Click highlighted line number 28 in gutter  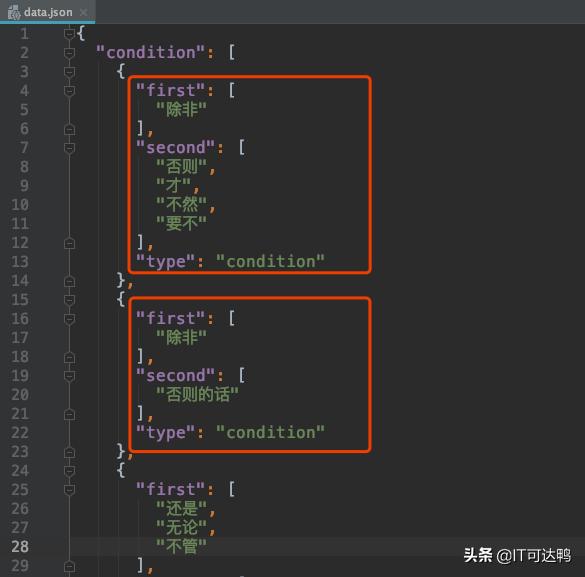point(20,547)
